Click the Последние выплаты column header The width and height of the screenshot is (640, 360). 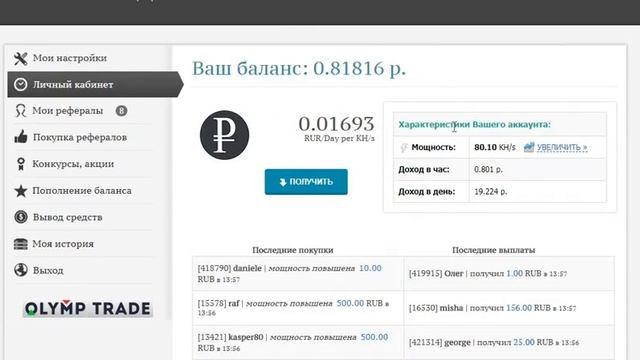[493, 250]
